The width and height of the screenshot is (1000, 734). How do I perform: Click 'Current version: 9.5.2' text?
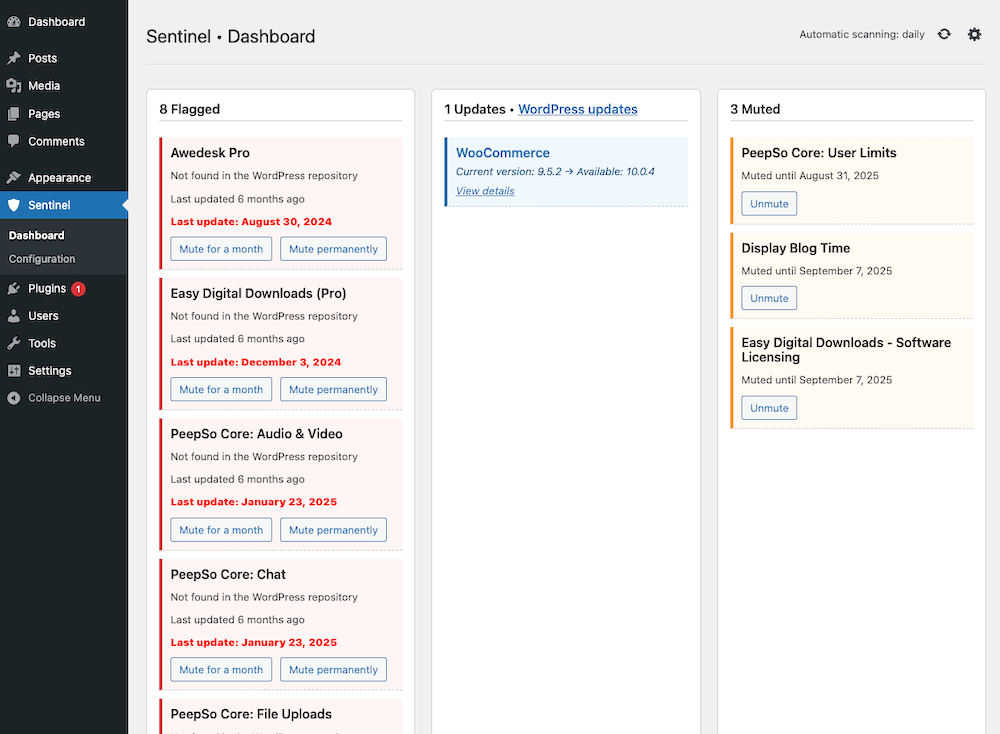pyautogui.click(x=509, y=172)
